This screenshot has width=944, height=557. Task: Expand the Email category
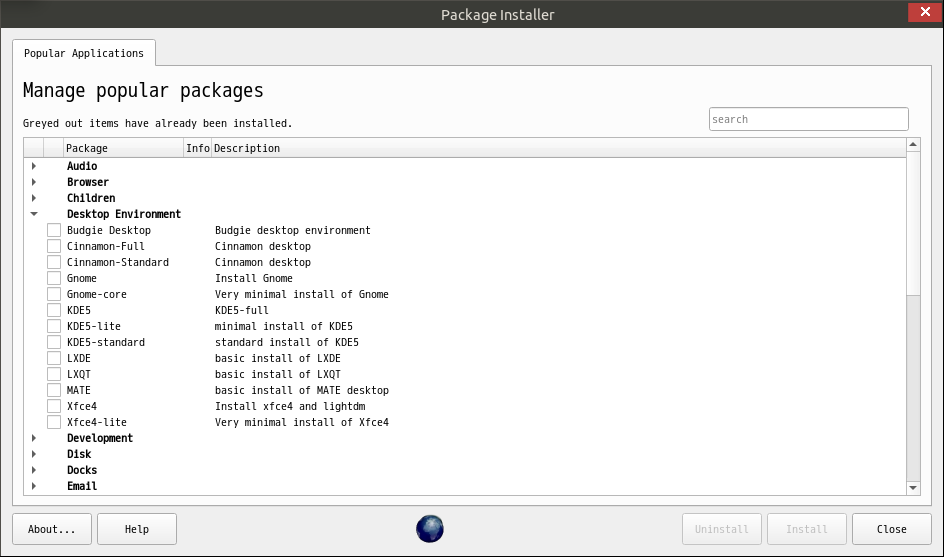click(x=34, y=486)
